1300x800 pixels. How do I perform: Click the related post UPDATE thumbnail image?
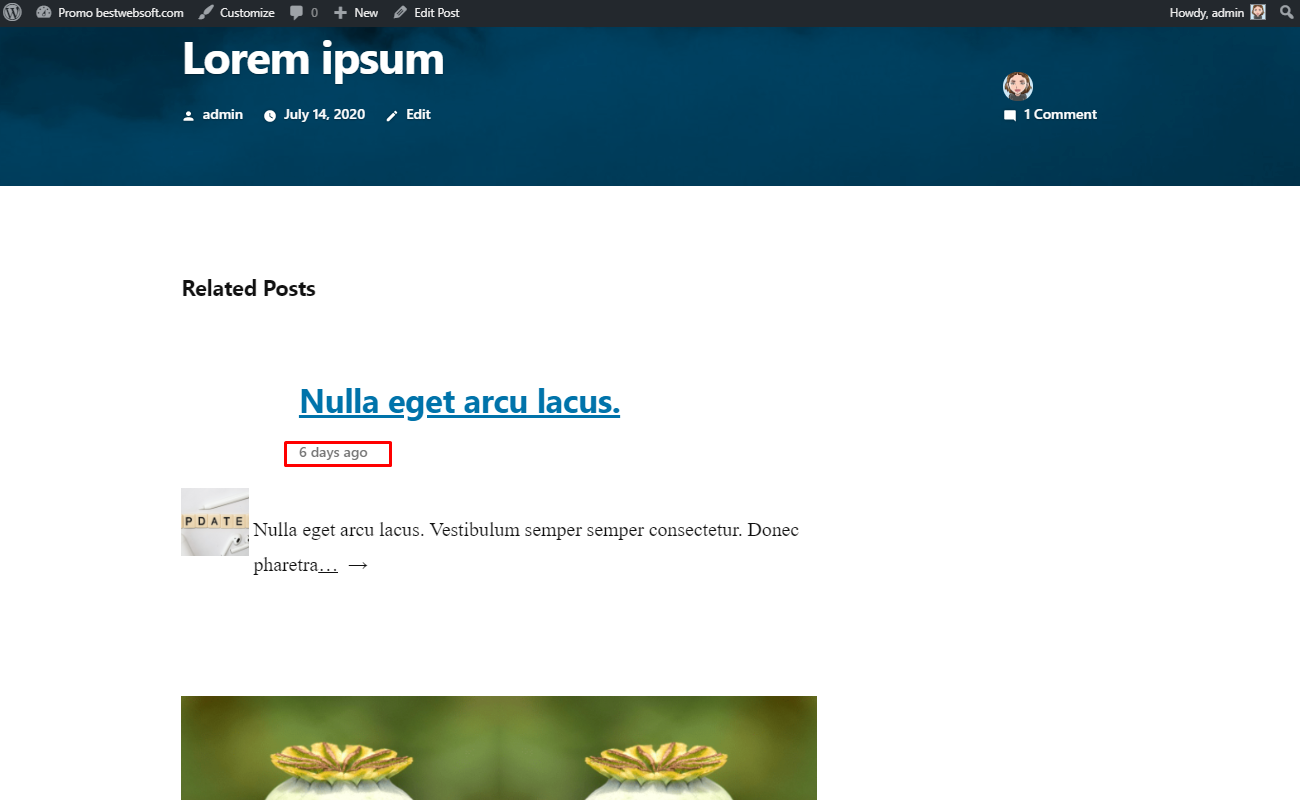[215, 522]
